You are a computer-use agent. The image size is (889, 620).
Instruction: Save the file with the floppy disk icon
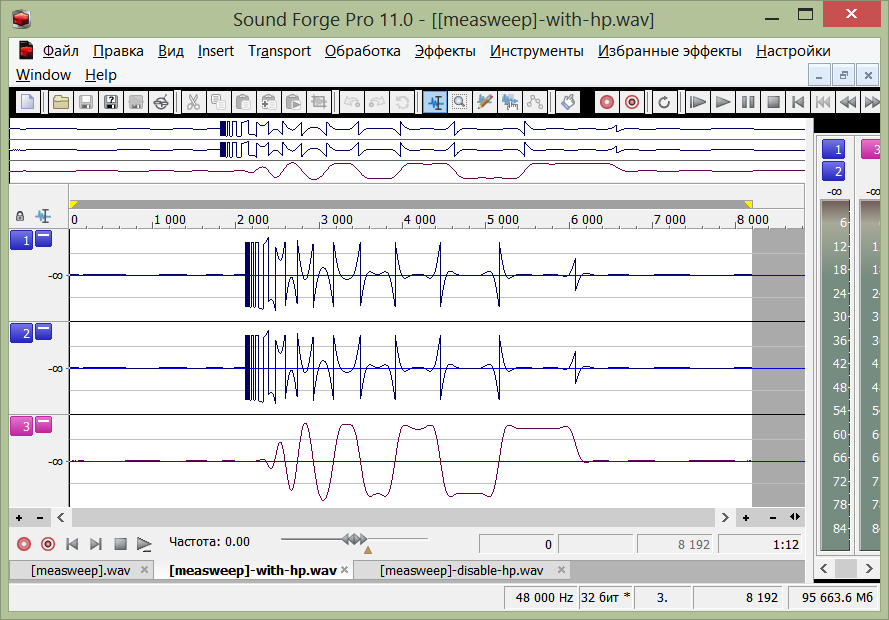tap(86, 103)
